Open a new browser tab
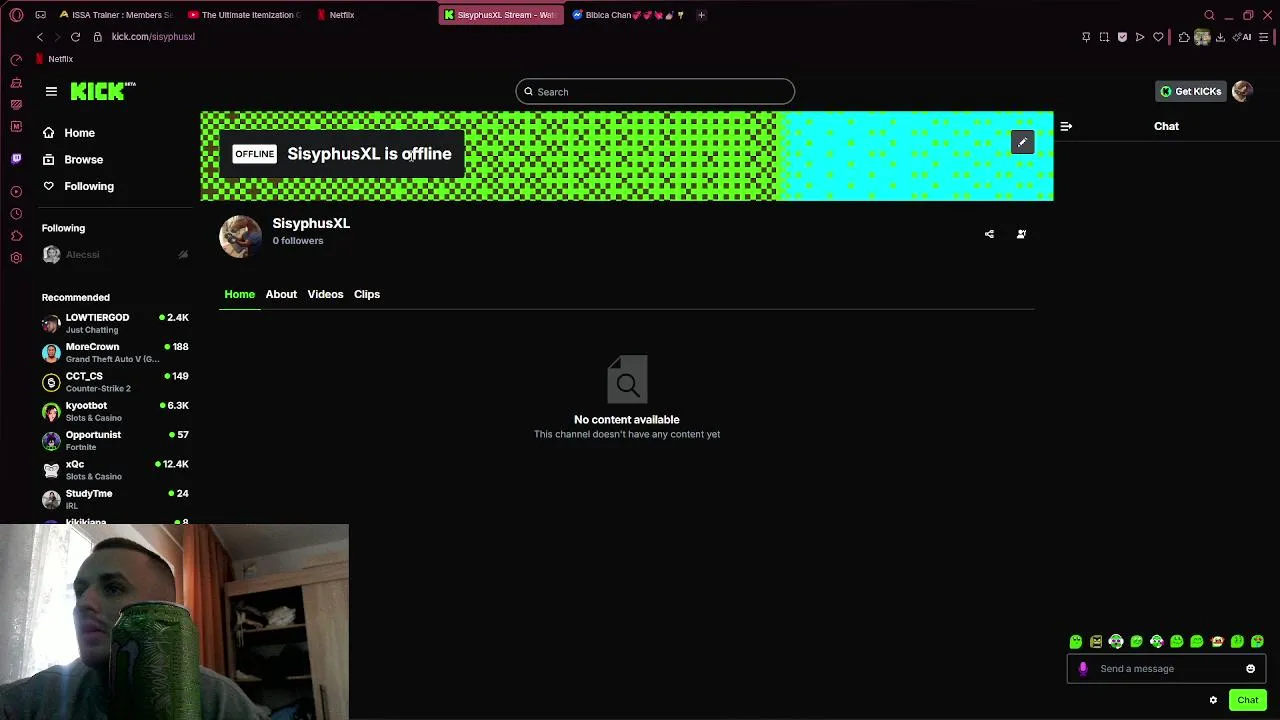Screen dimensions: 1280x720 click(x=701, y=15)
